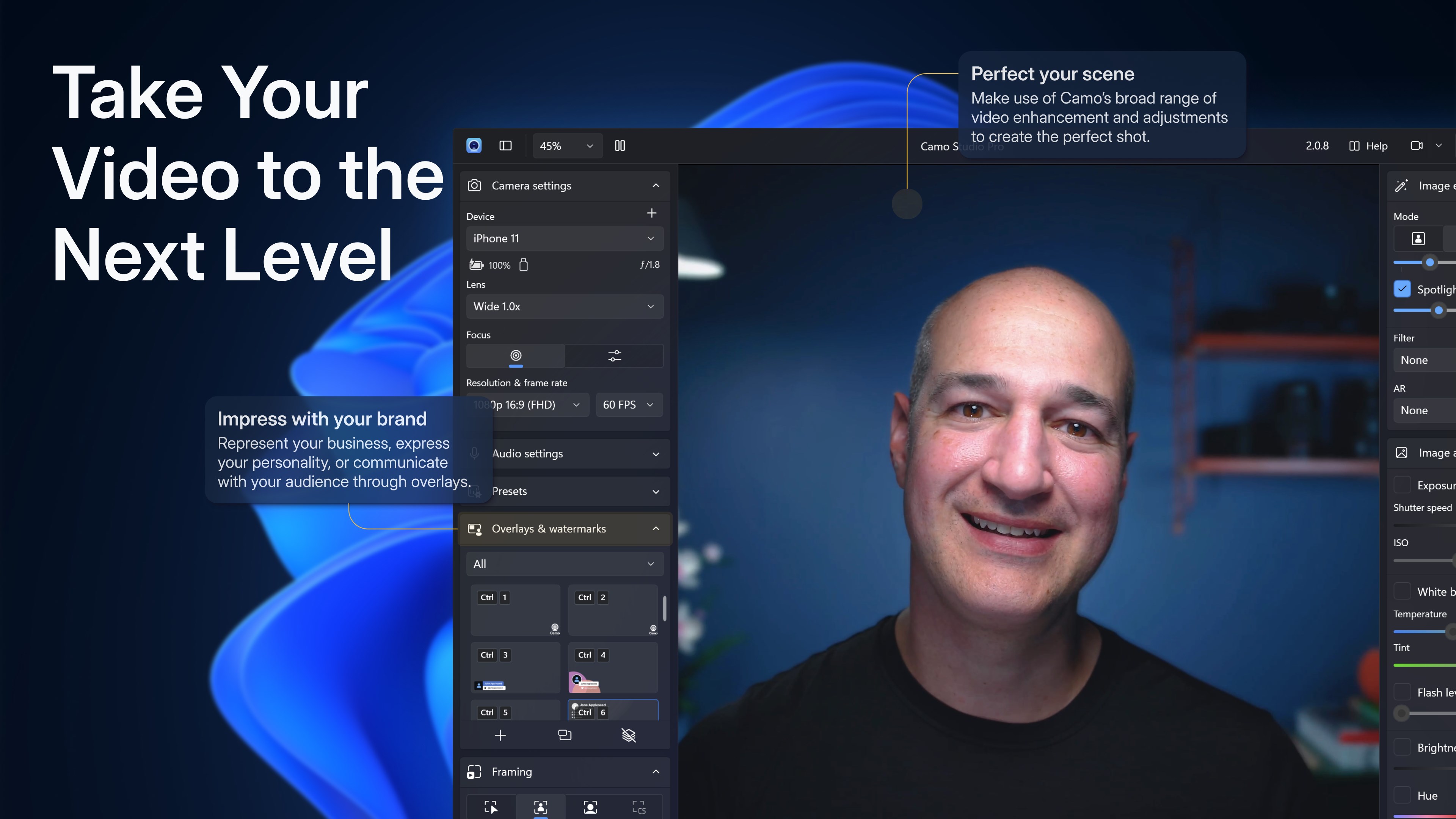Open the 45% zoom level dropdown
Viewport: 1456px width, 819px height.
566,146
